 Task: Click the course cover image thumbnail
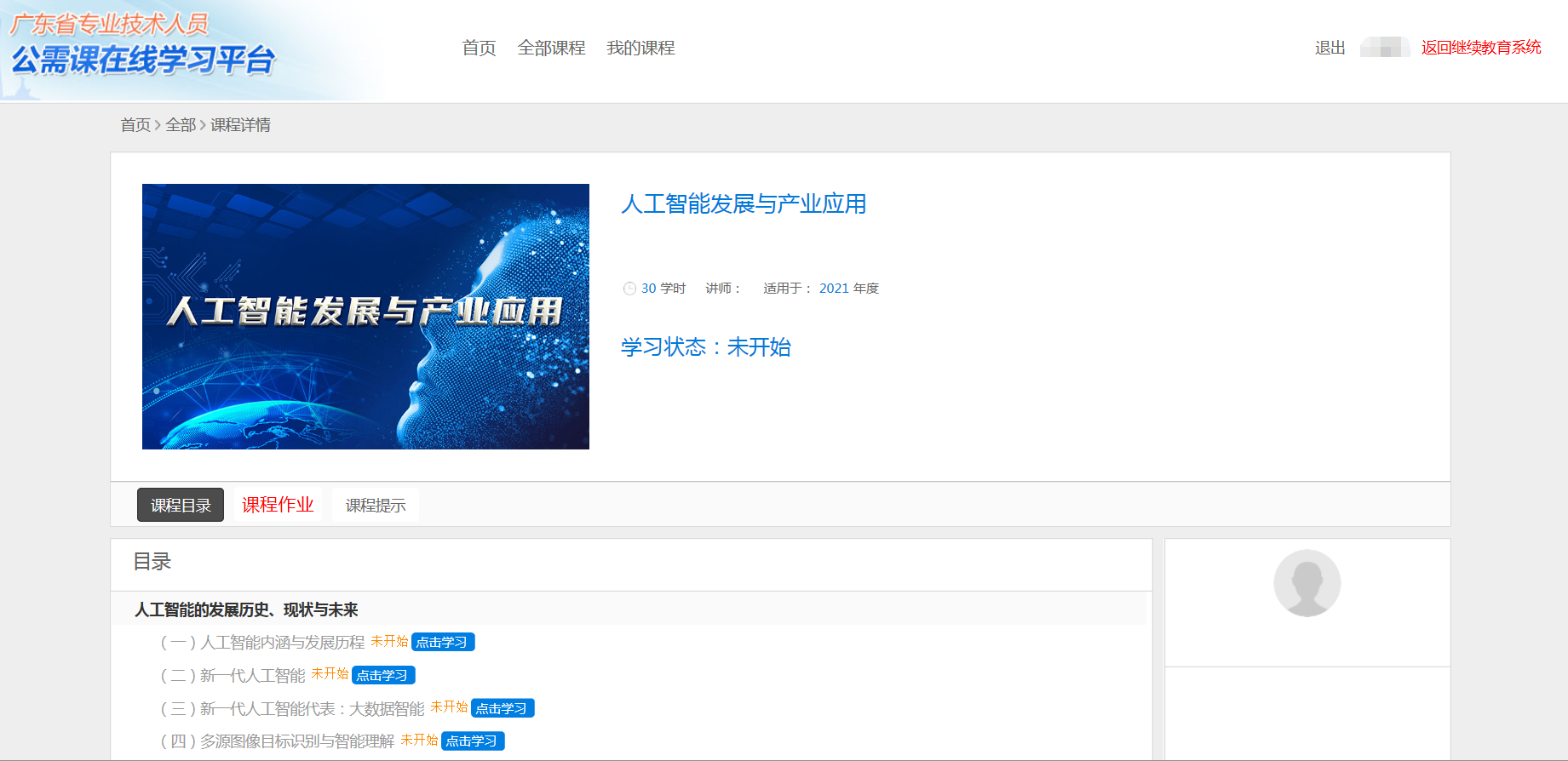365,317
